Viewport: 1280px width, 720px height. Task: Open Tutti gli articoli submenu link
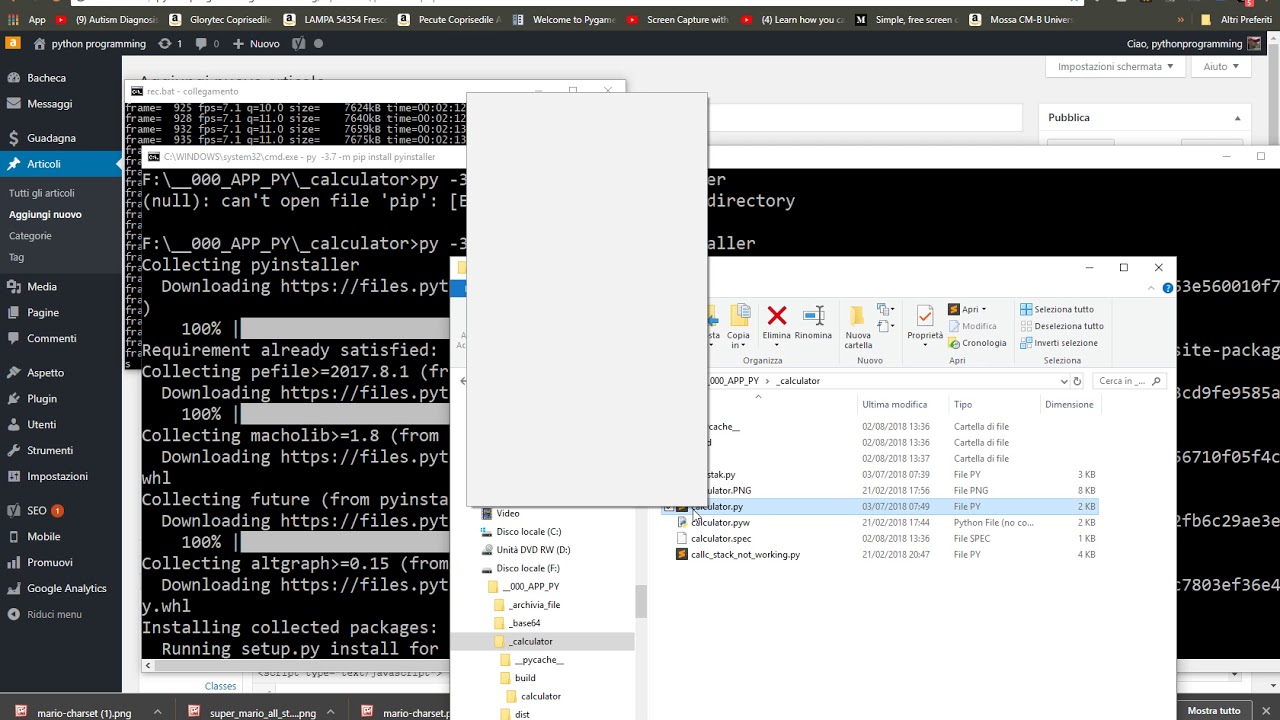point(42,193)
